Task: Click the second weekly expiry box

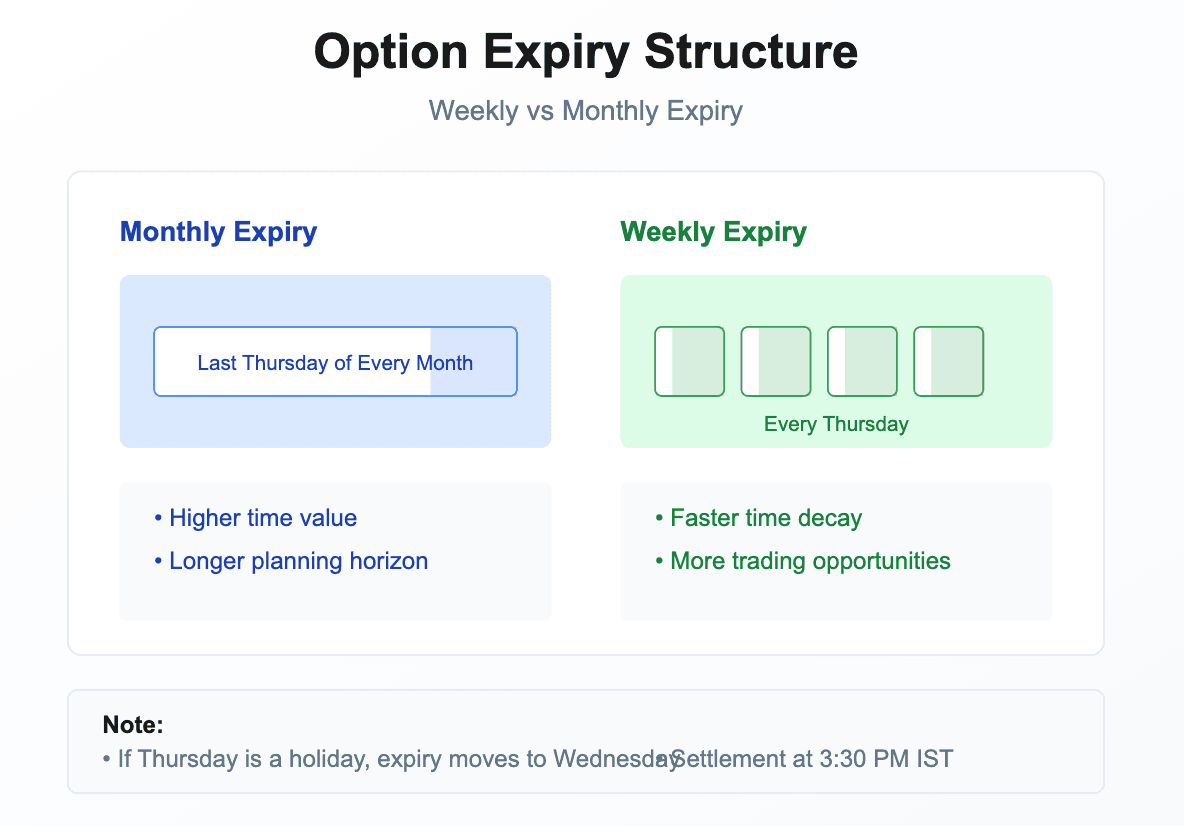Action: click(776, 361)
